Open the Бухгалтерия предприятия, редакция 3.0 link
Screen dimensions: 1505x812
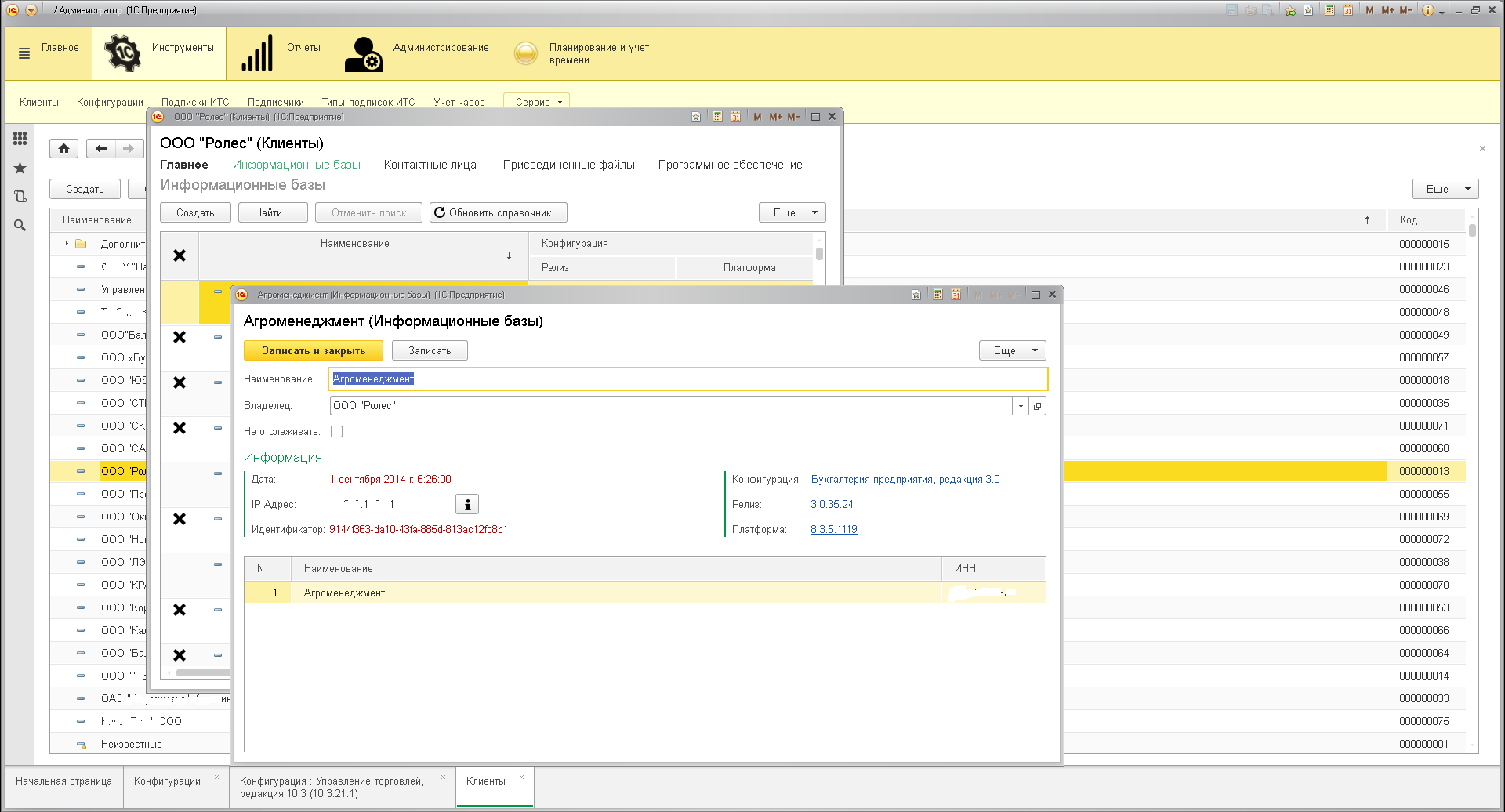click(905, 480)
